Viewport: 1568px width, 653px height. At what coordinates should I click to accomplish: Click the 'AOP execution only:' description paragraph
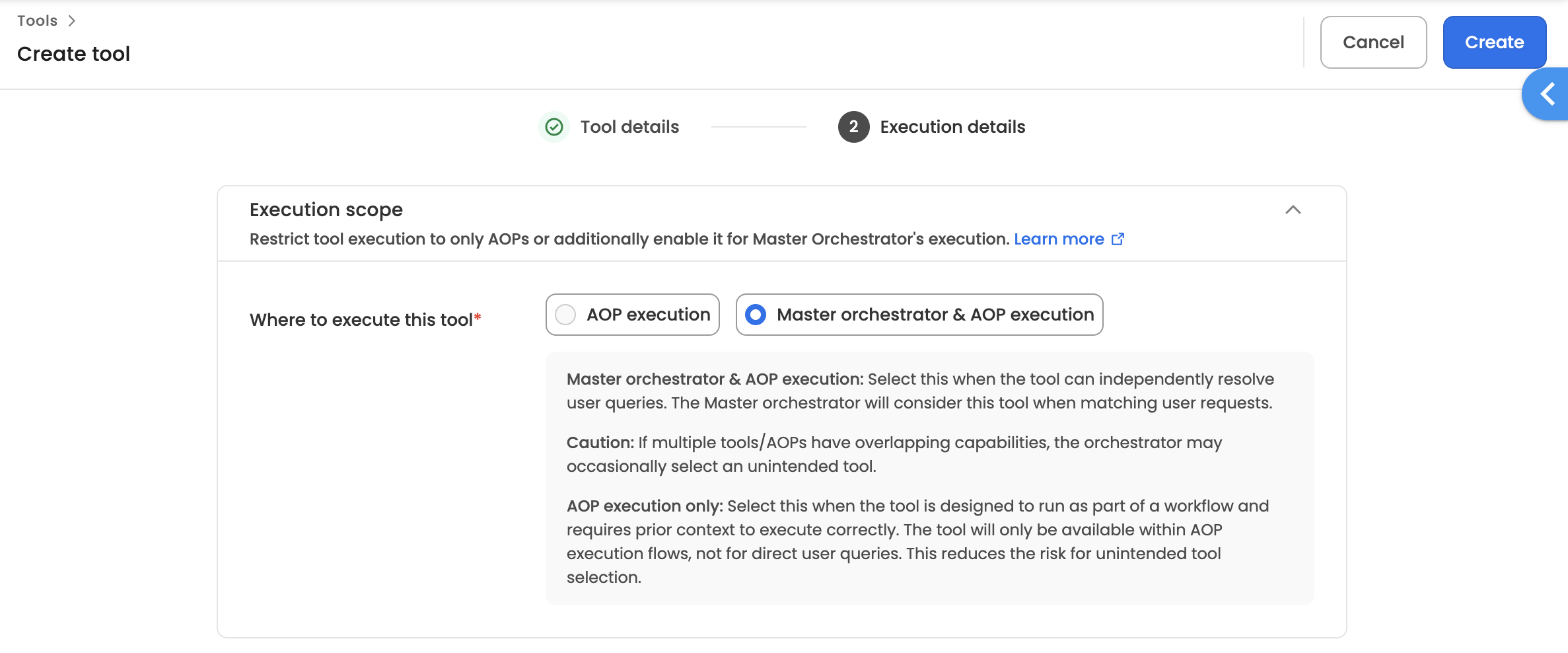tap(917, 541)
